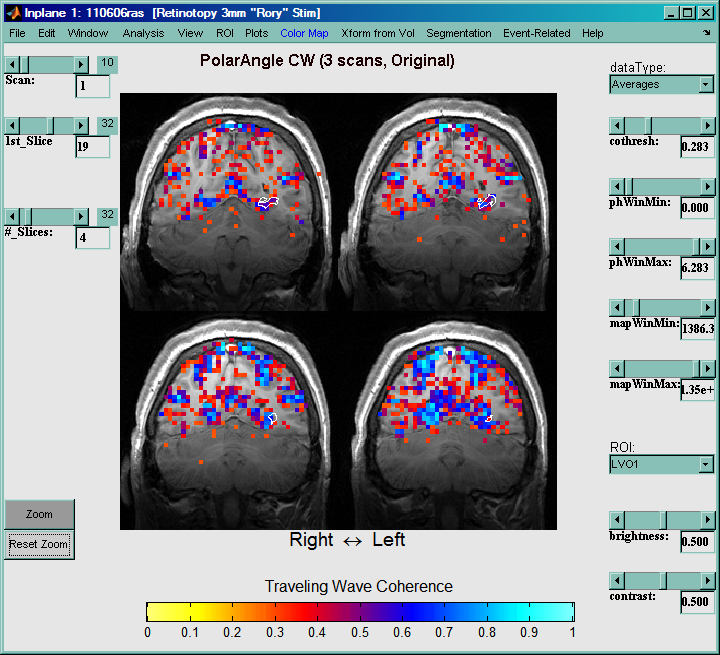Click the right arrow of the Scan slider
Viewport: 720px width, 655px height.
[82, 65]
